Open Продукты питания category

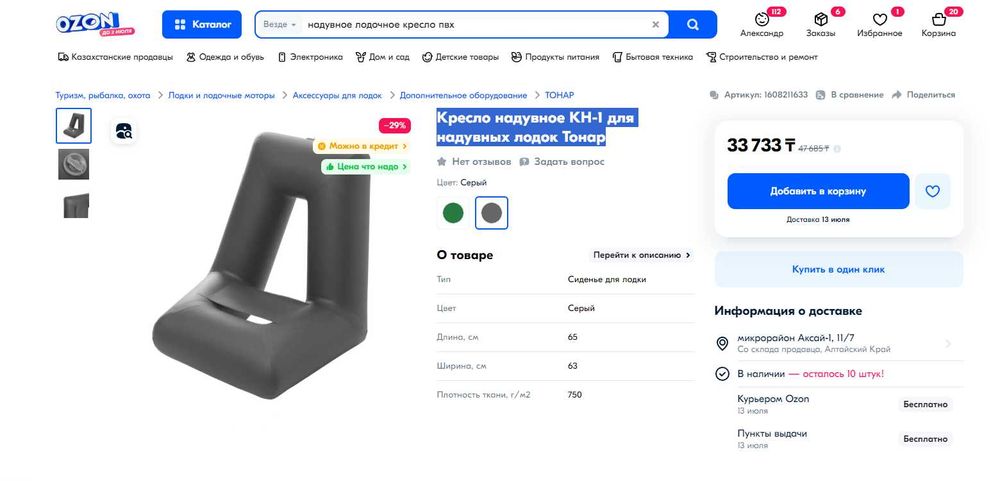coord(555,57)
